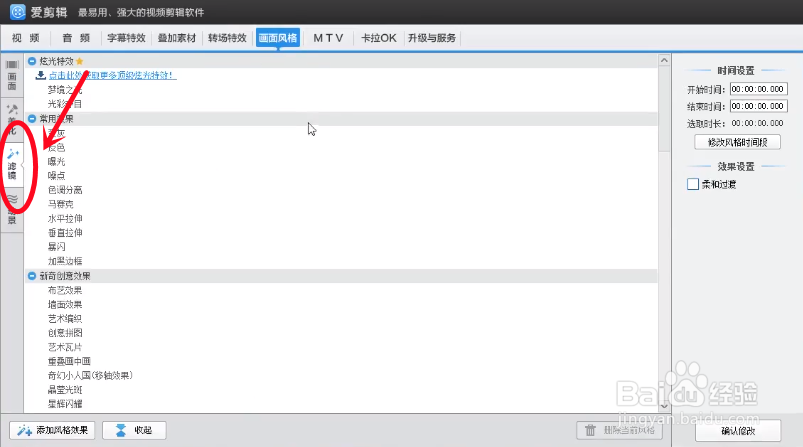This screenshot has height=447, width=803.
Task: Open the 美化 side tab
Action: pyautogui.click(x=12, y=119)
